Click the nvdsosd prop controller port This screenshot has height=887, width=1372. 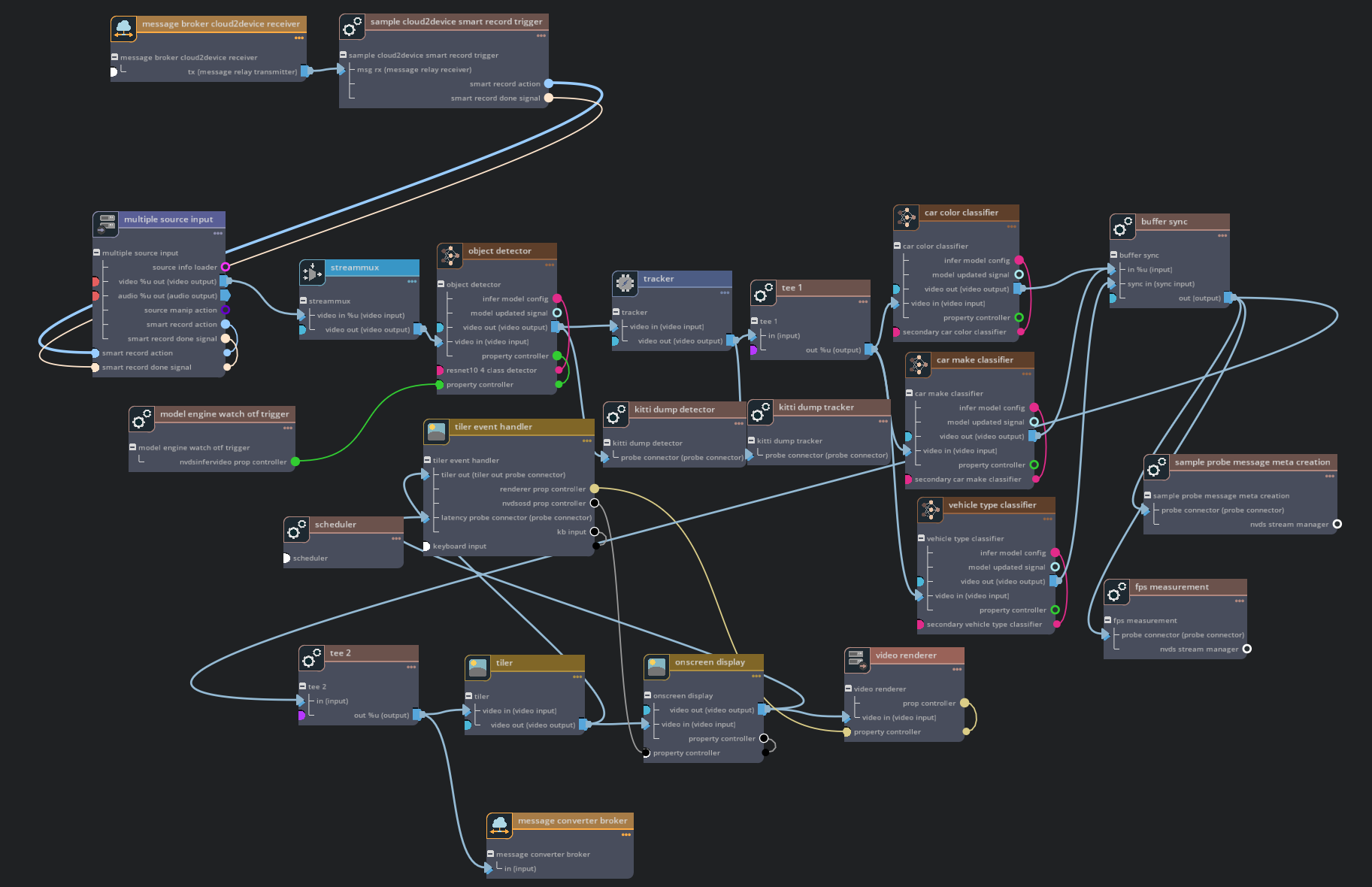click(595, 503)
